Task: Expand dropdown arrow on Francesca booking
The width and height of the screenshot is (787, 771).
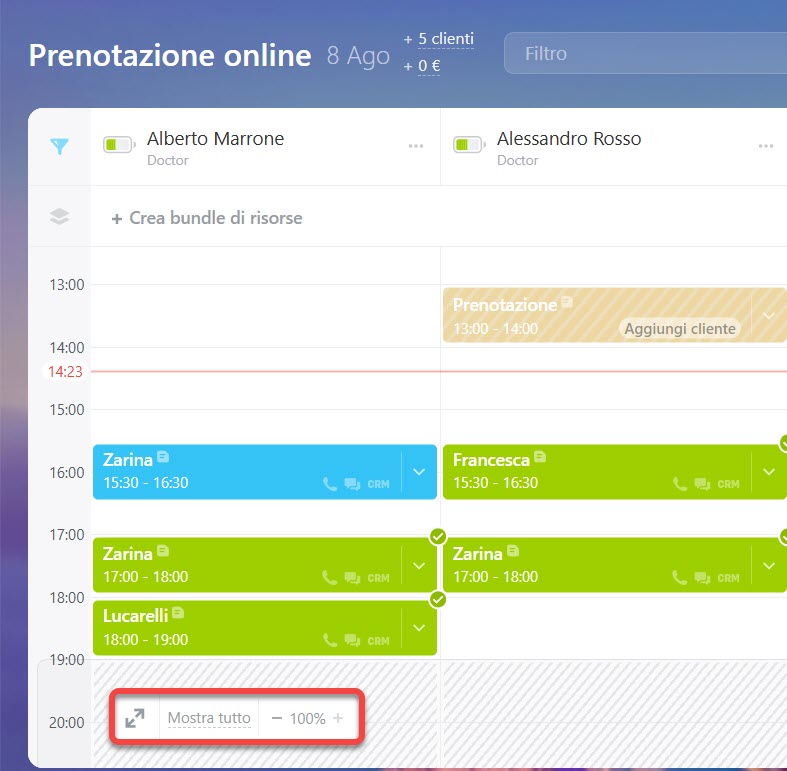Action: pyautogui.click(x=769, y=472)
